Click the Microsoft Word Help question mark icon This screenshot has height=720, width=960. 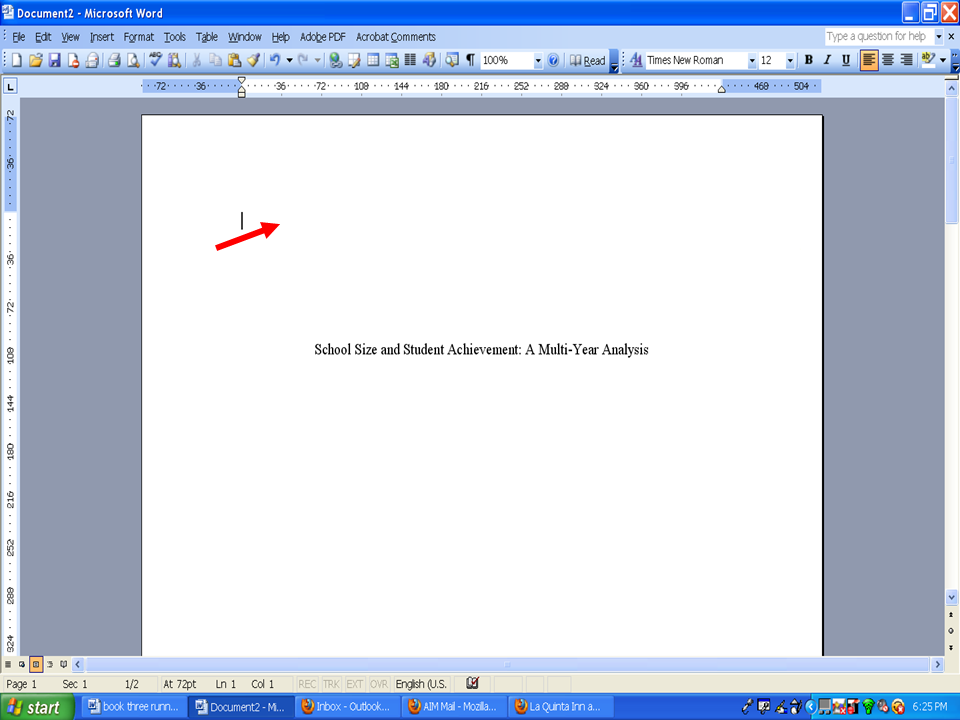click(x=553, y=60)
